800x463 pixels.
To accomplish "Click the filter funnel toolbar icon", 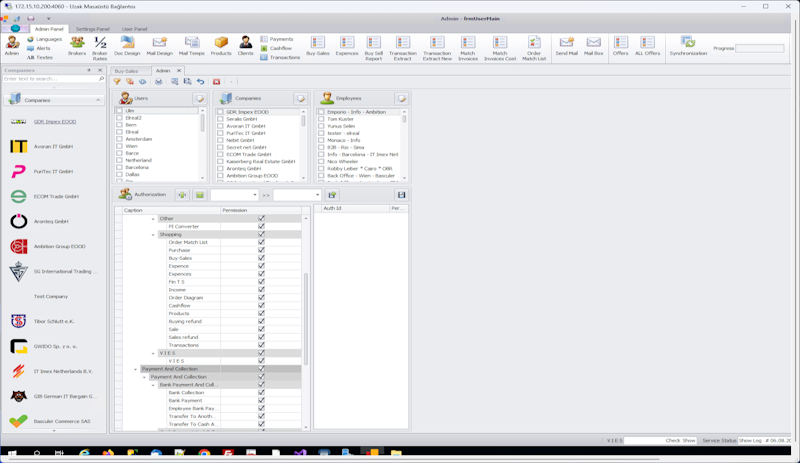I will pyautogui.click(x=117, y=82).
